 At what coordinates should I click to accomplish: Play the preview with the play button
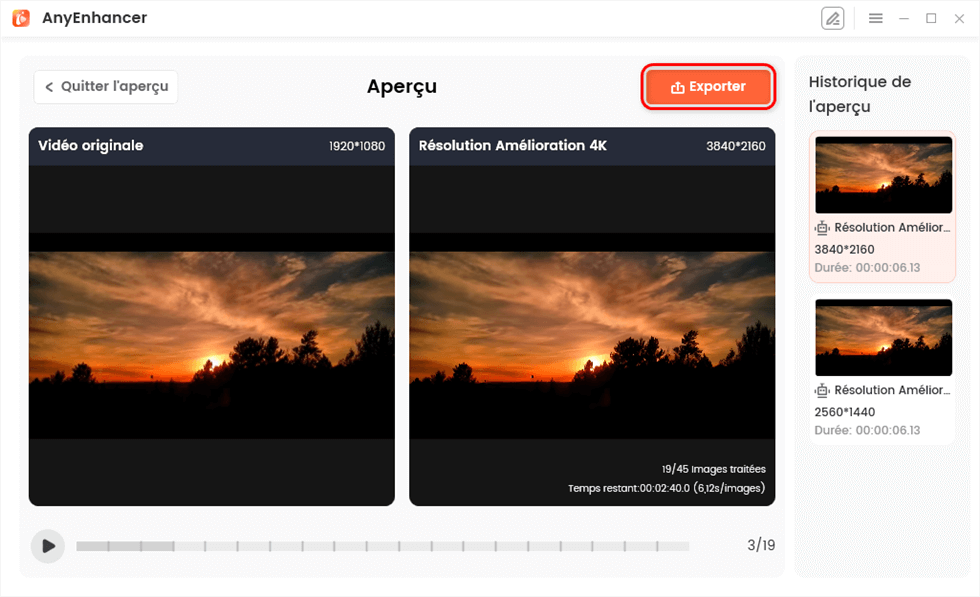click(x=48, y=546)
